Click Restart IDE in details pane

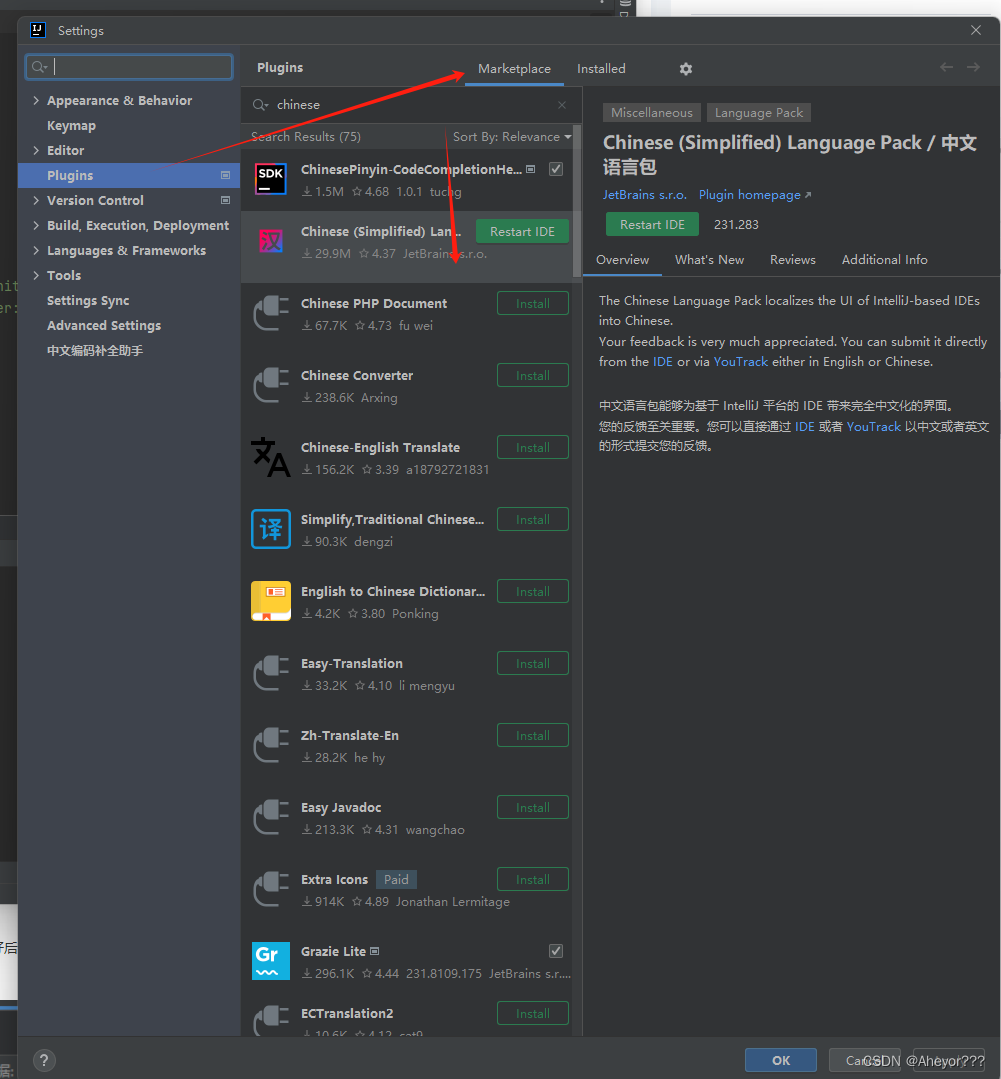coord(652,224)
